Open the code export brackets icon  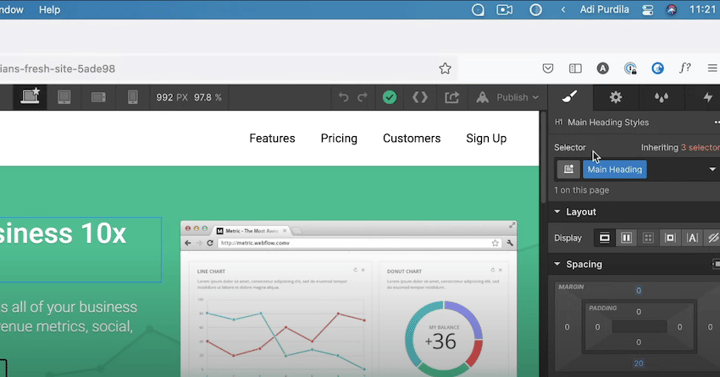(420, 97)
